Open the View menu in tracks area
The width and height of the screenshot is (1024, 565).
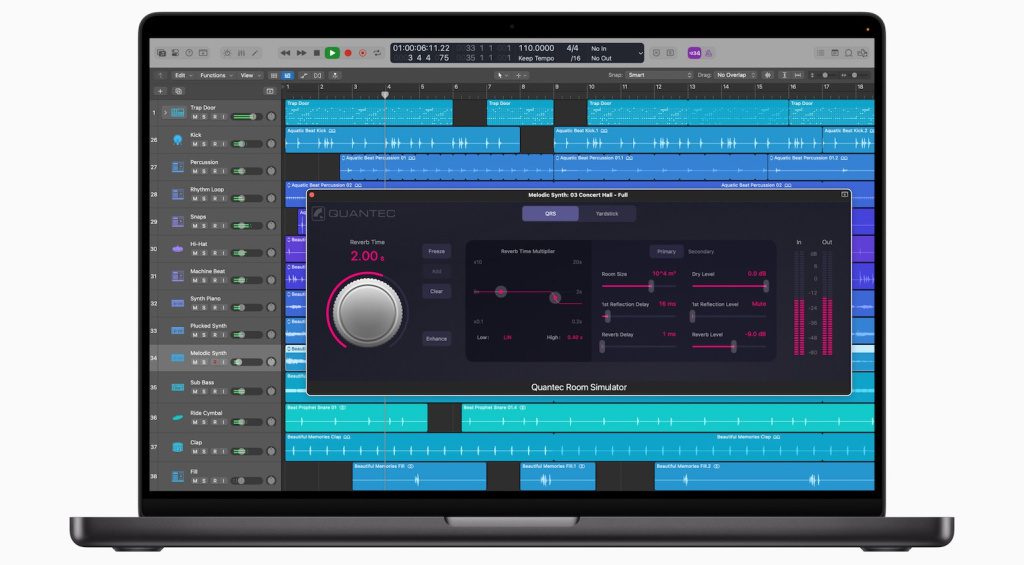(x=250, y=76)
